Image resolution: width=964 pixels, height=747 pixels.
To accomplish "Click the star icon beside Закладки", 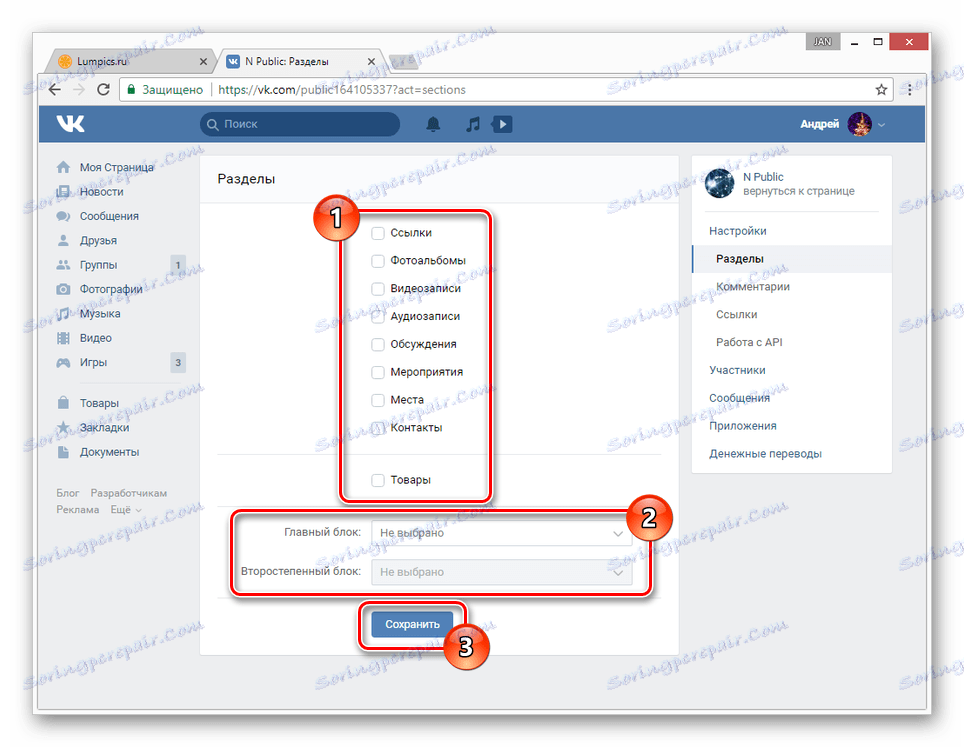I will click(63, 427).
